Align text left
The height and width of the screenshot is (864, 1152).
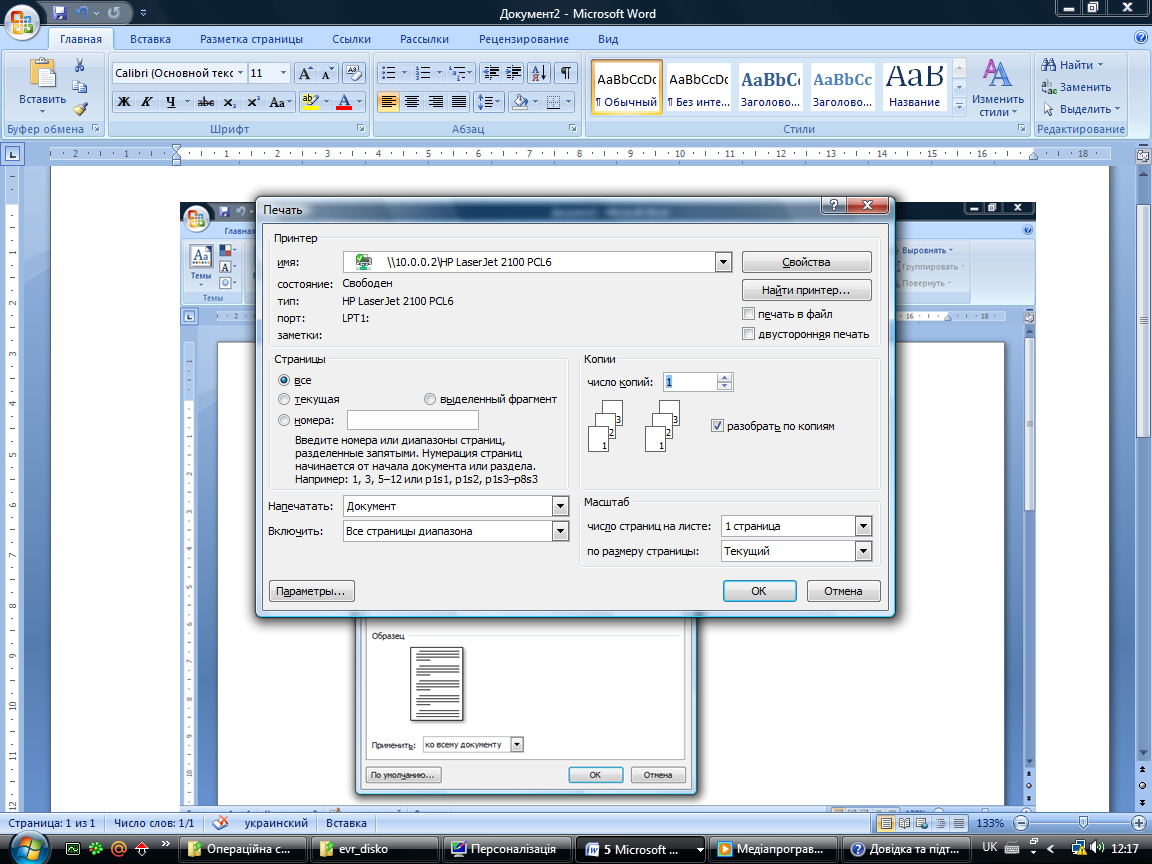click(389, 101)
